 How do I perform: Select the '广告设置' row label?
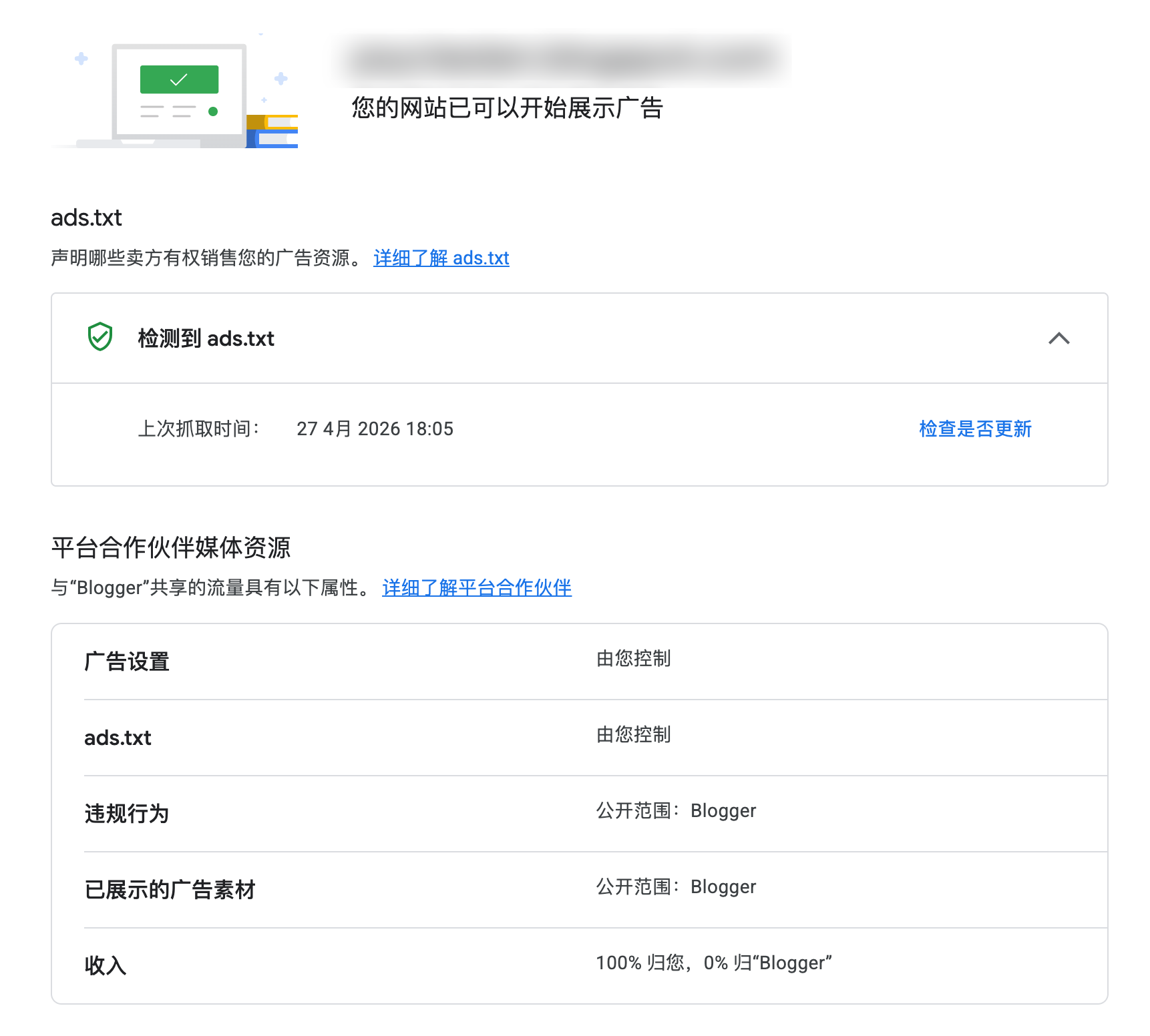127,662
